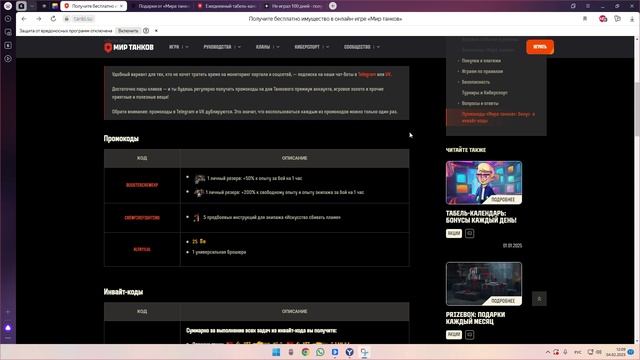This screenshot has height=360, width=640.
Task: Open the browser menu hamburger icon
Action: point(588,6)
